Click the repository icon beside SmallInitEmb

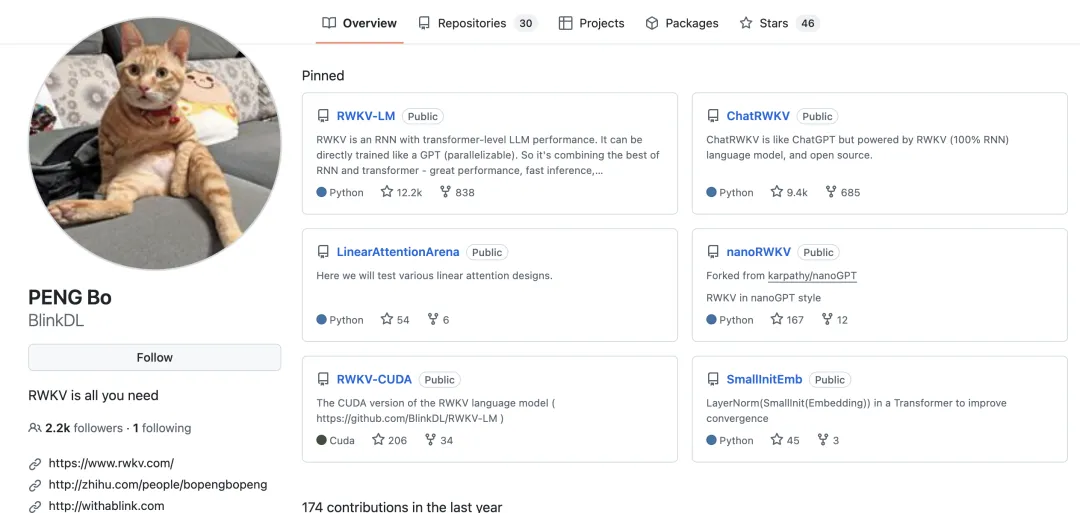point(713,380)
